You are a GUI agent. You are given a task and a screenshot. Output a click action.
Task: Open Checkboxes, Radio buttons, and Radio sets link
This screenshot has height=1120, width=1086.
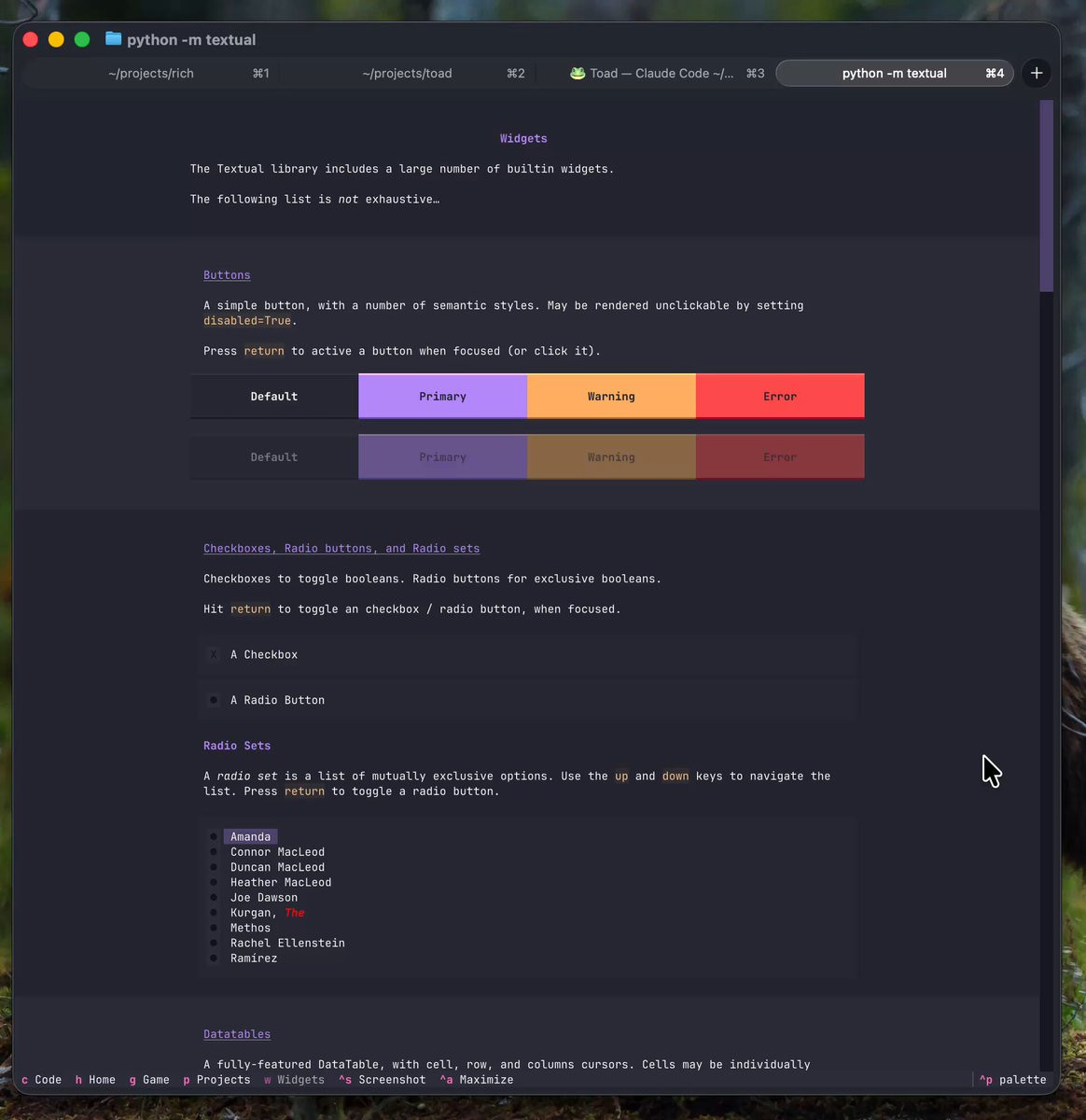point(341,549)
